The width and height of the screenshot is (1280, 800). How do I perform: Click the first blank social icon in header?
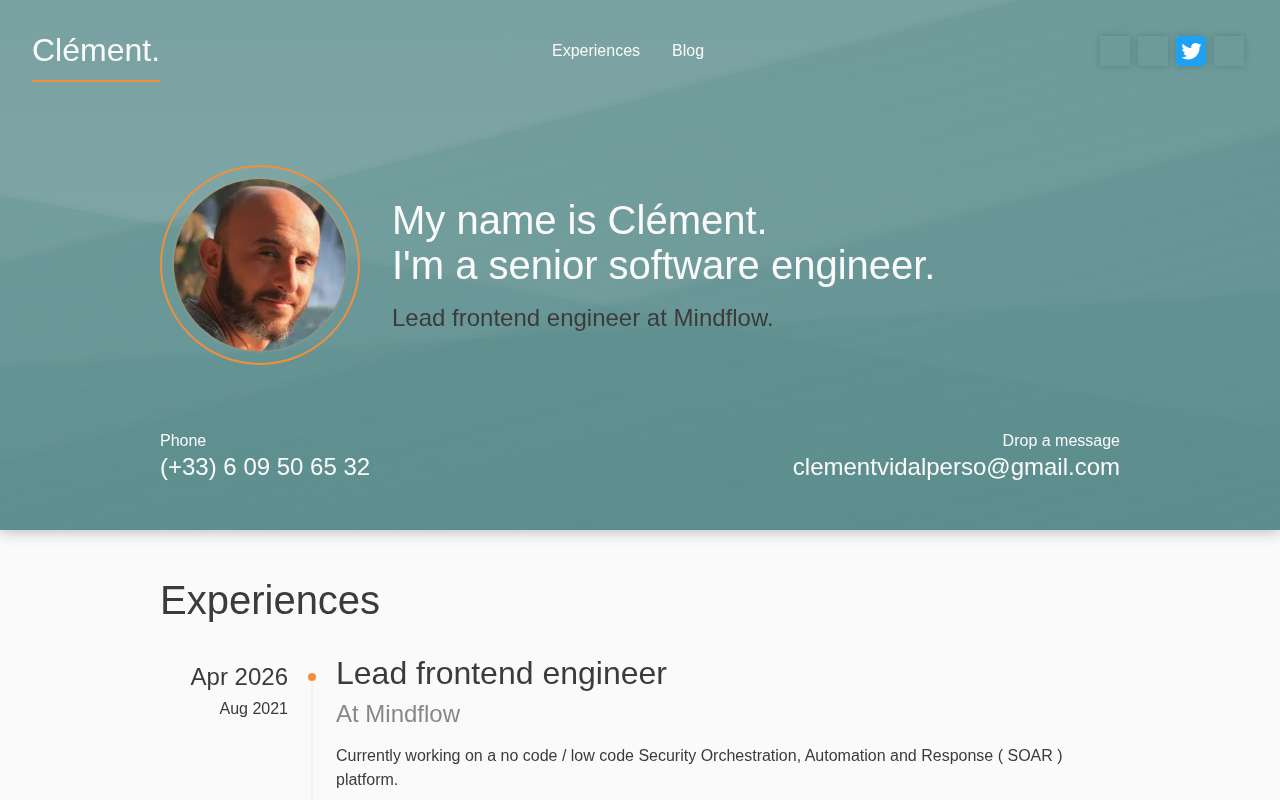point(1114,51)
